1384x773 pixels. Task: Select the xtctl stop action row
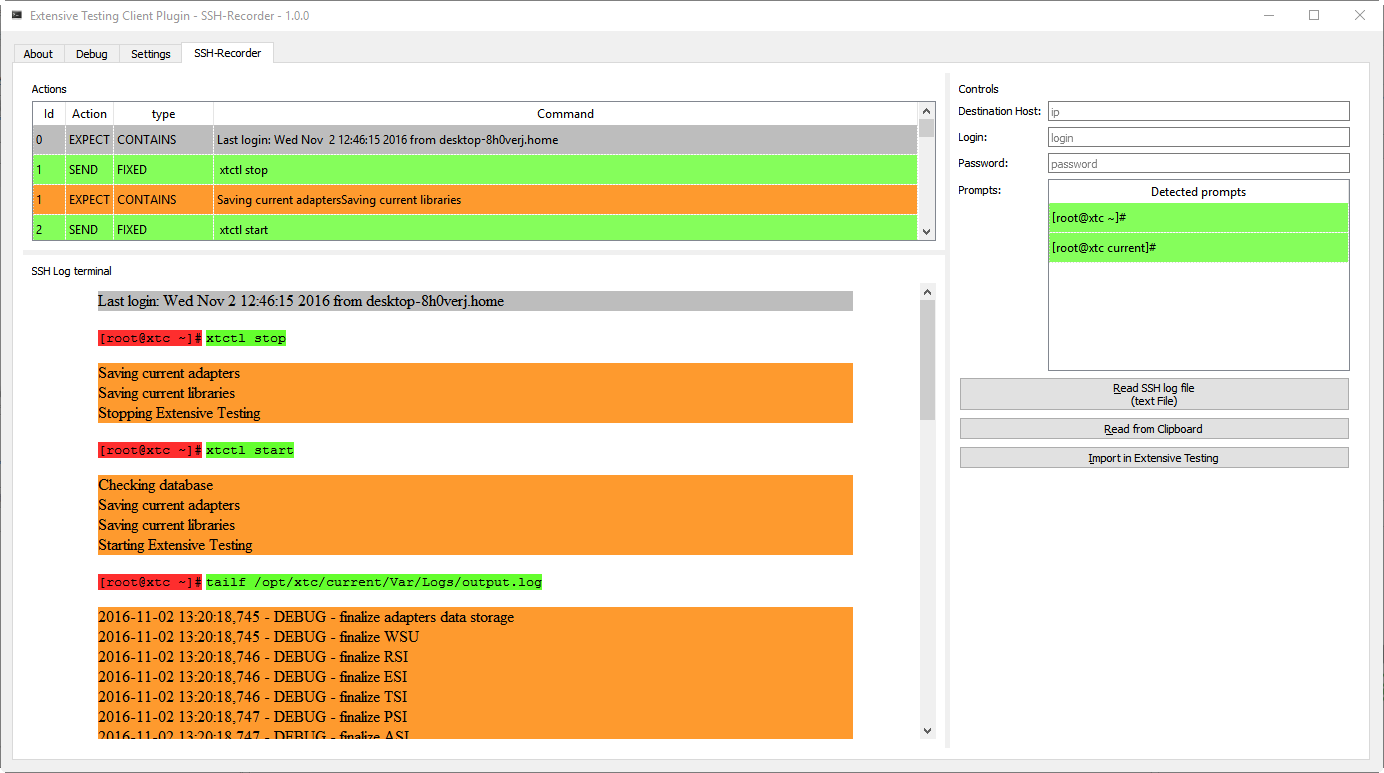point(475,170)
